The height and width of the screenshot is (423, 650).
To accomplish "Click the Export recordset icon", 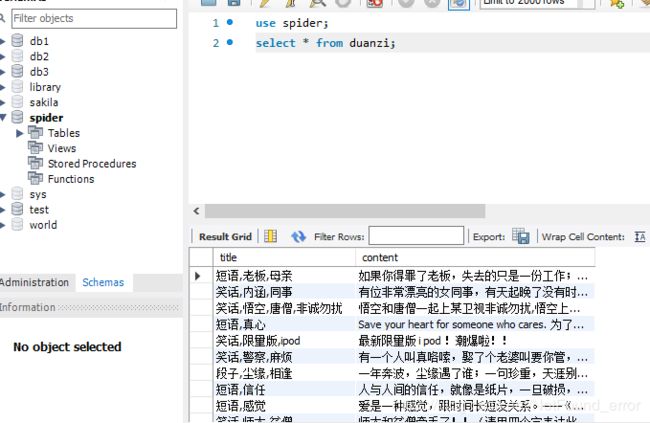I will coord(521,236).
